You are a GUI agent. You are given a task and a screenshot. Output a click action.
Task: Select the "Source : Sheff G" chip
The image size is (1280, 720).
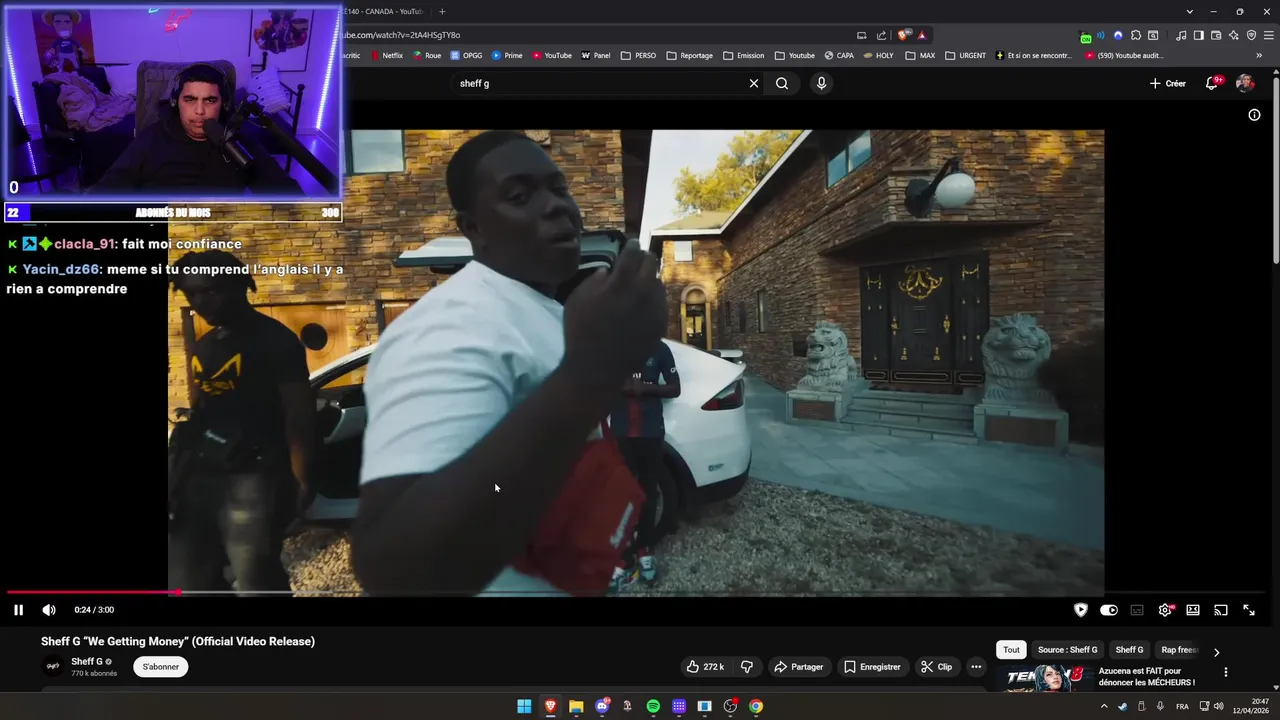click(x=1067, y=650)
